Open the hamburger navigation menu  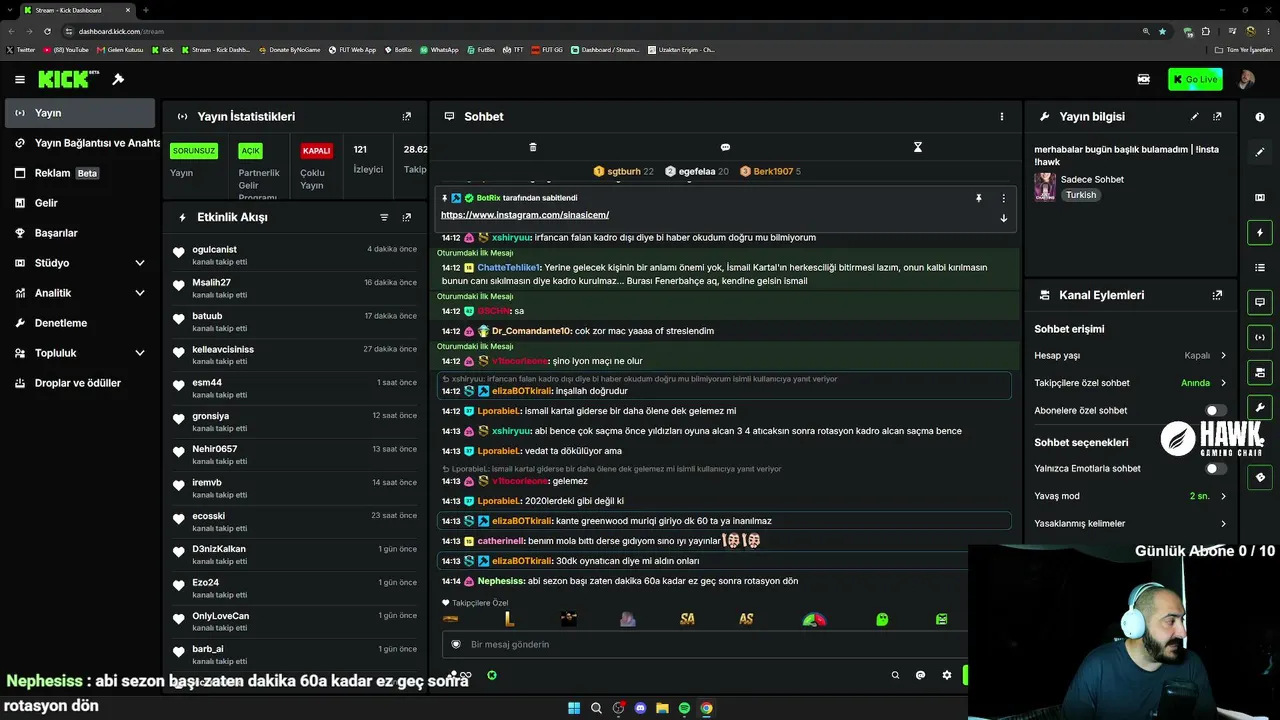point(20,79)
